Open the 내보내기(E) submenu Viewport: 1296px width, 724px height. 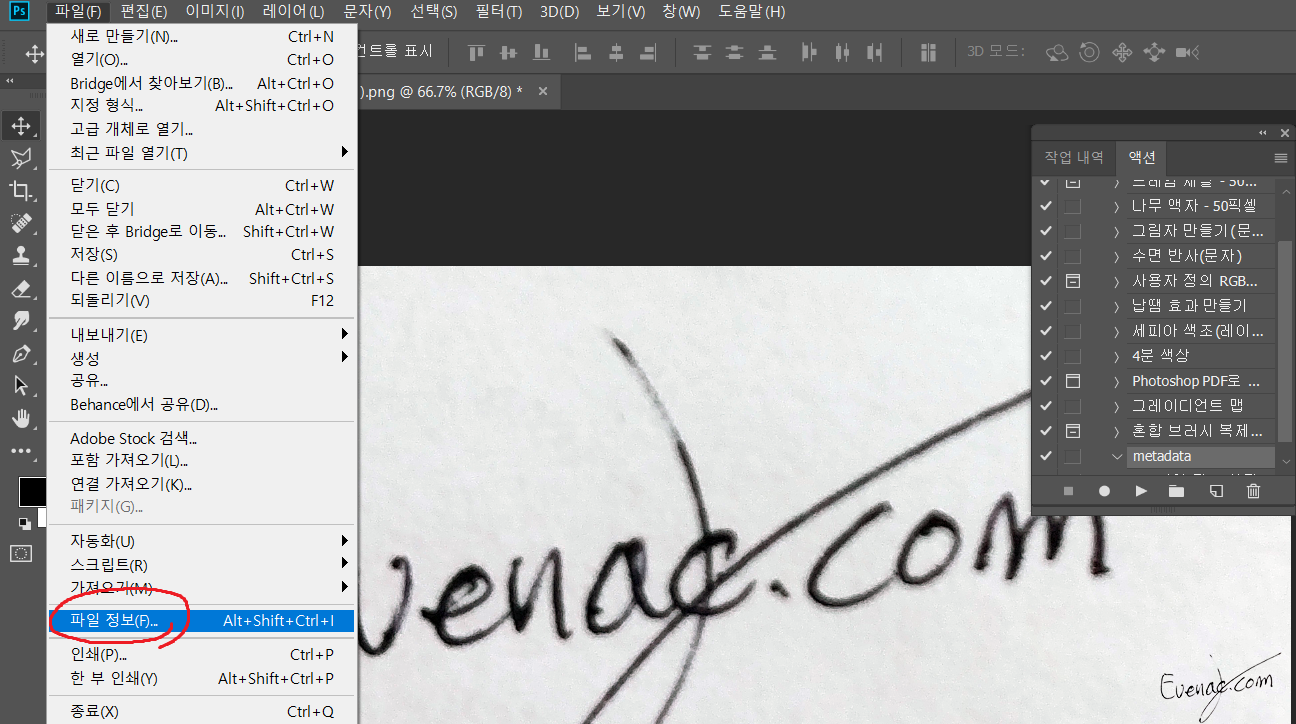click(202, 334)
